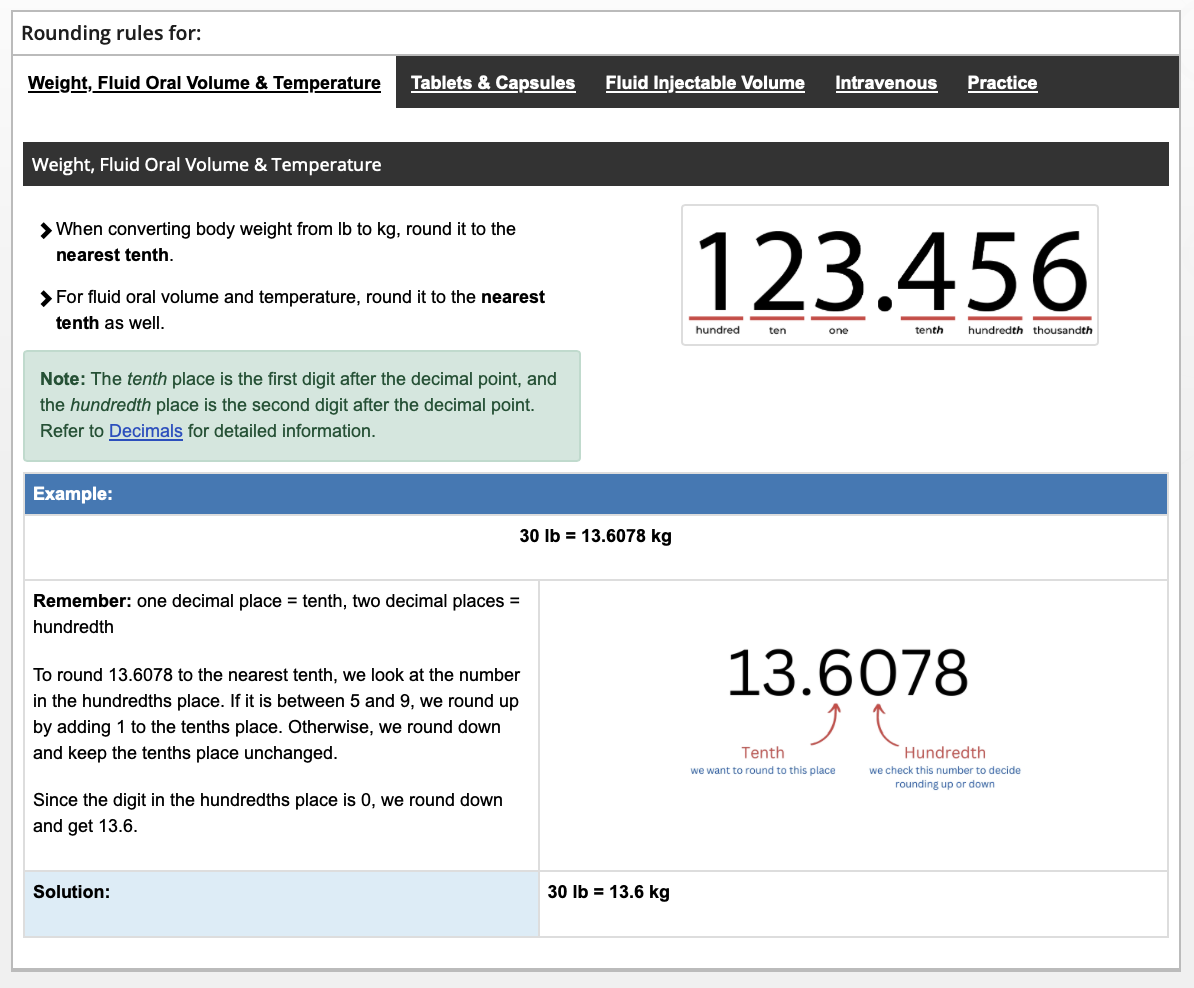
Task: Click the bold 30 lb = 13.6078 kg example
Action: 596,536
